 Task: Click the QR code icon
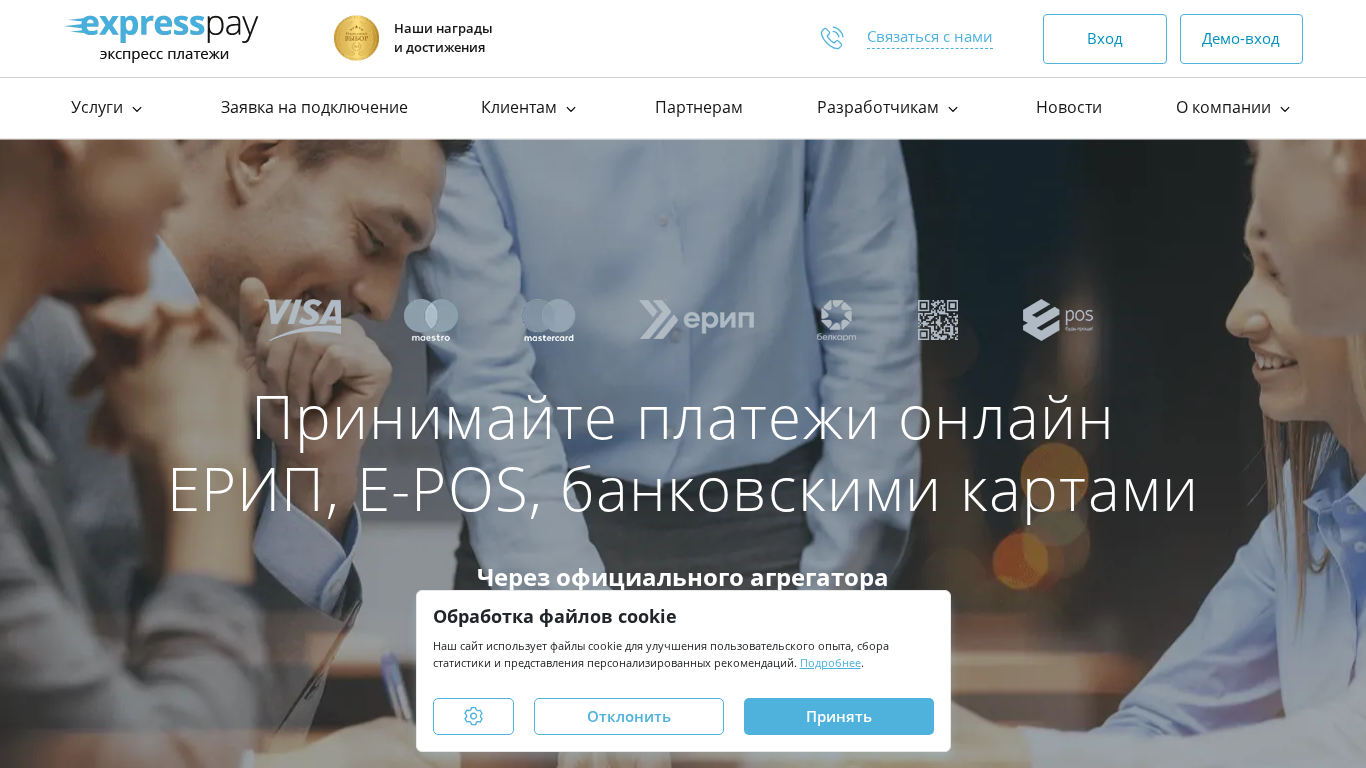pos(938,320)
